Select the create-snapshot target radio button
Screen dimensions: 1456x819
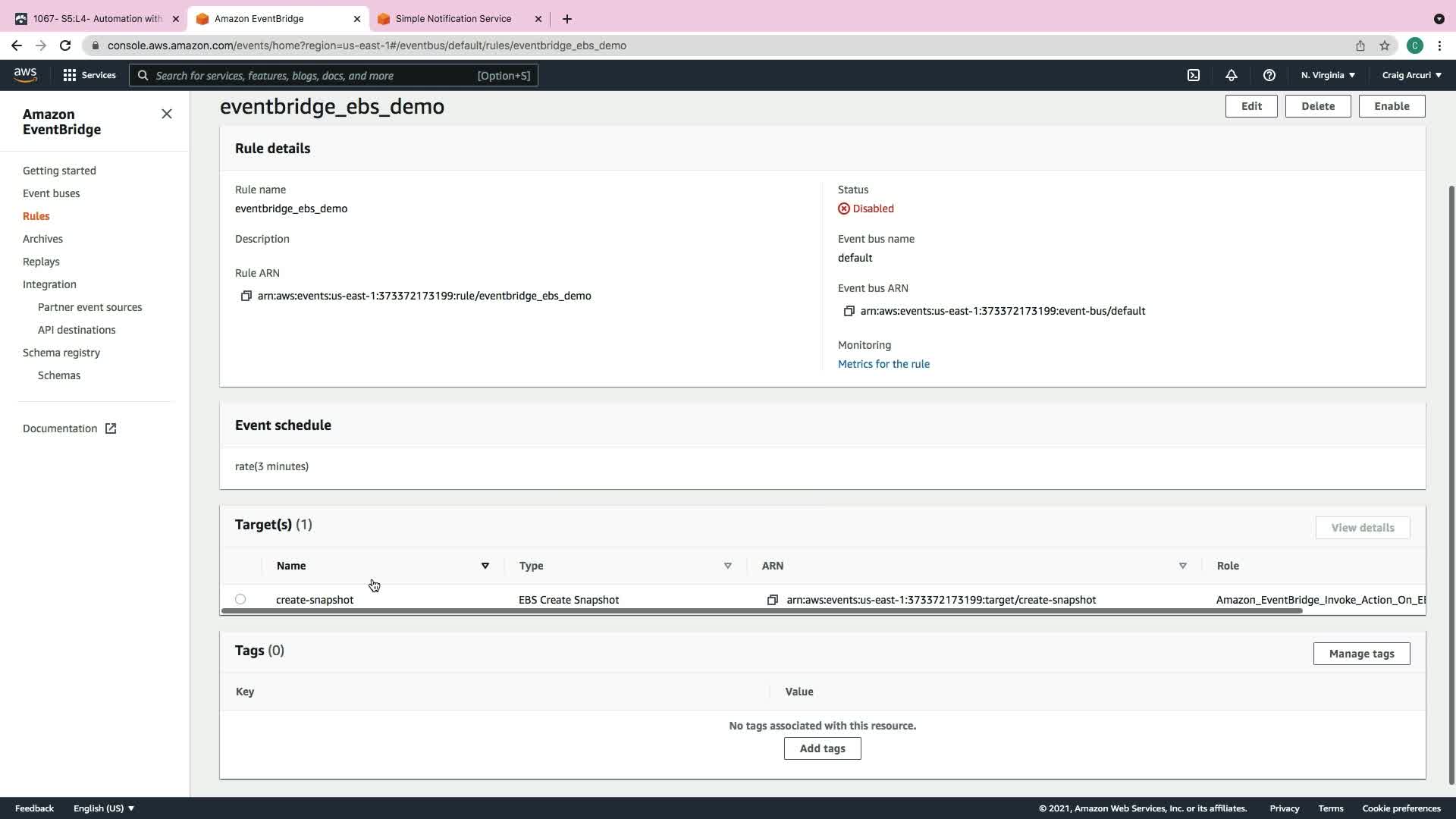[x=240, y=599]
